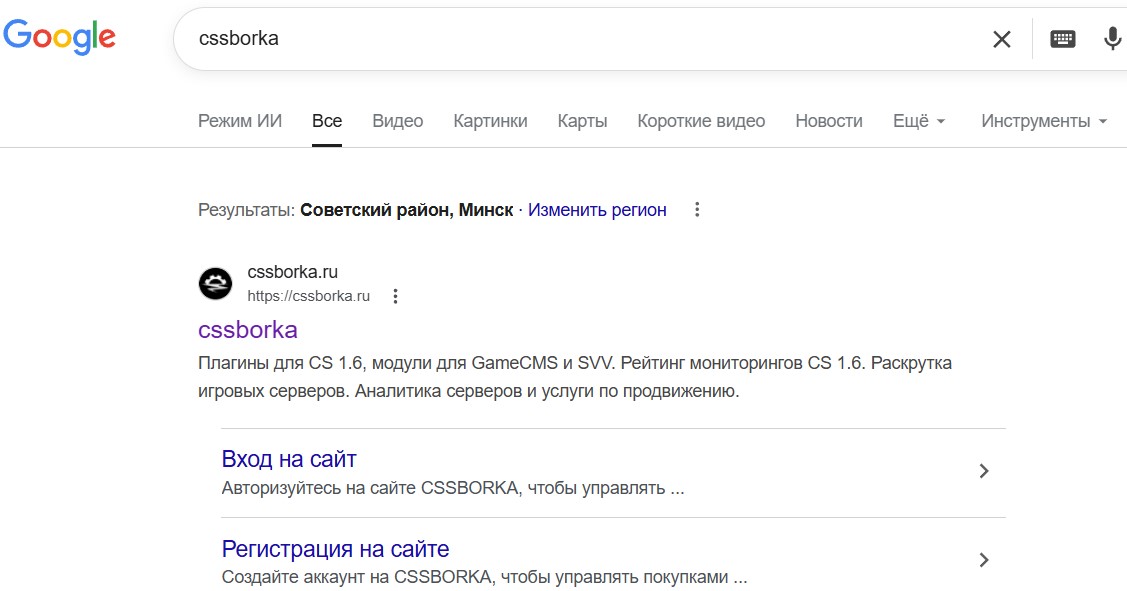Image resolution: width=1127 pixels, height=591 pixels.
Task: Open the Новости tab
Action: (828, 120)
